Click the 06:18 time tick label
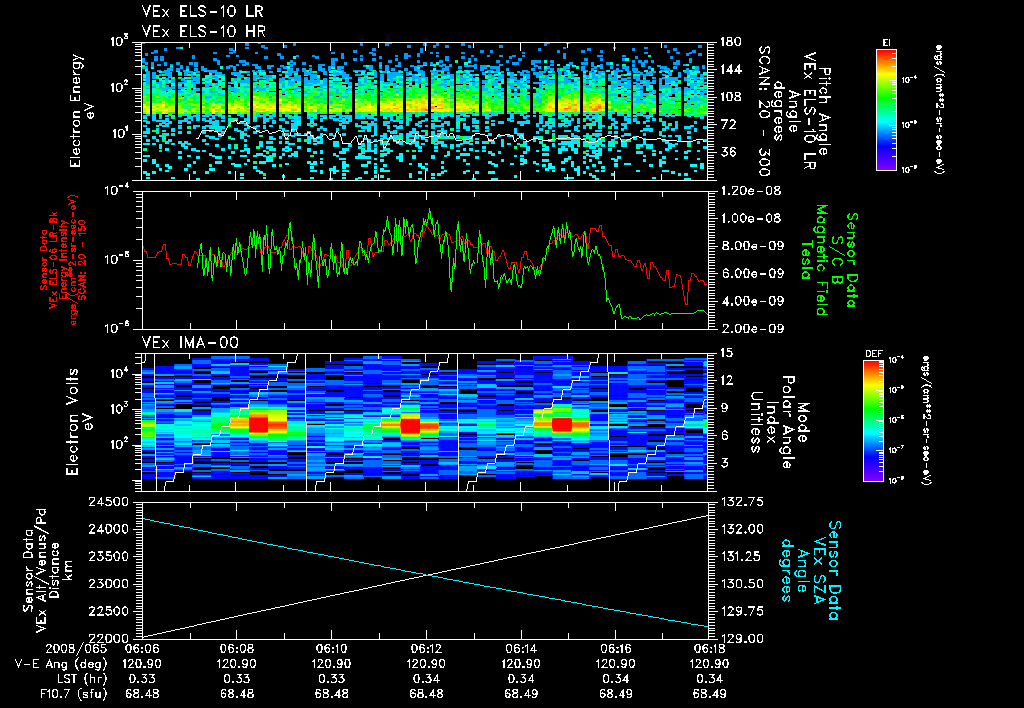Viewport: 1024px width, 708px height. coord(710,650)
